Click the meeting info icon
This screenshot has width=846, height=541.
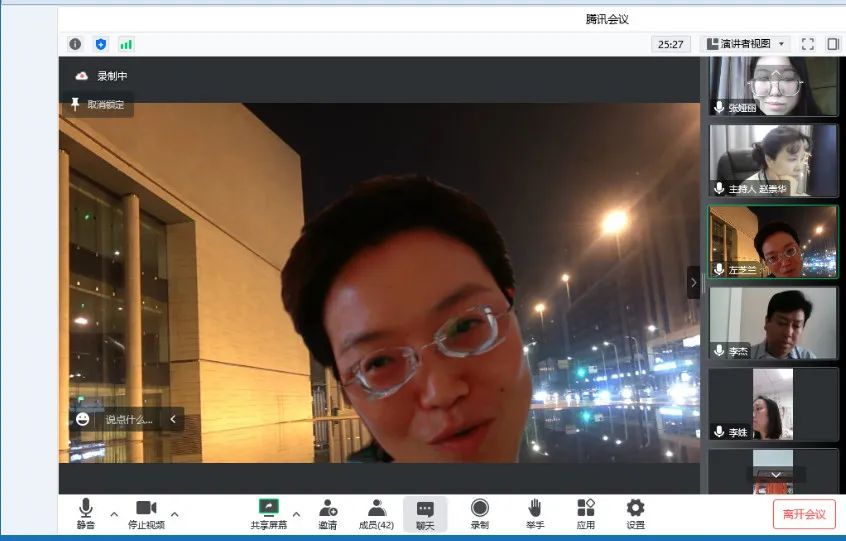[75, 44]
